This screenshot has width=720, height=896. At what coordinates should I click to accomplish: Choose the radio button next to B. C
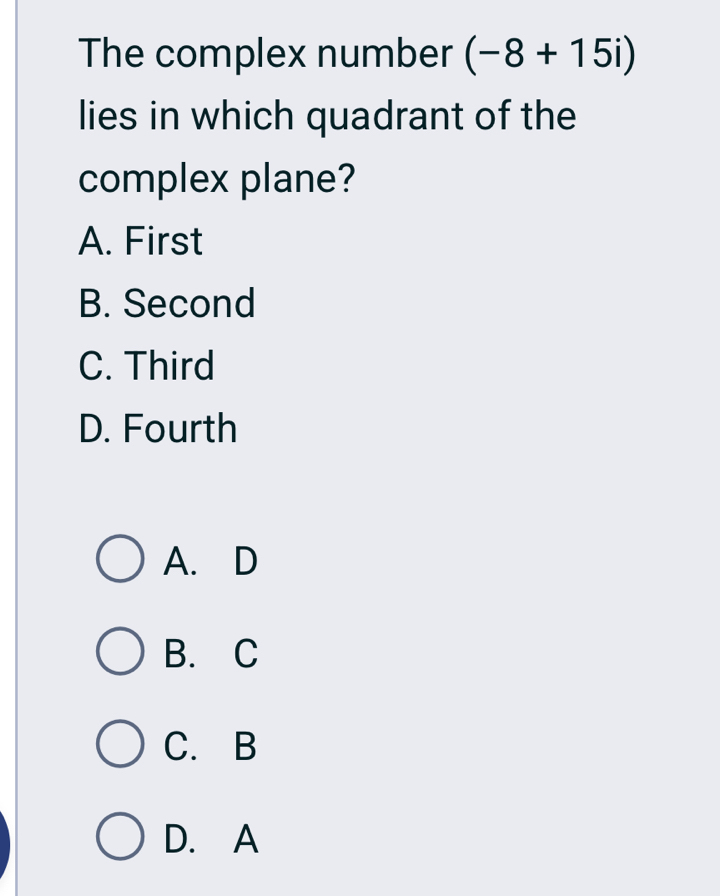coord(120,654)
